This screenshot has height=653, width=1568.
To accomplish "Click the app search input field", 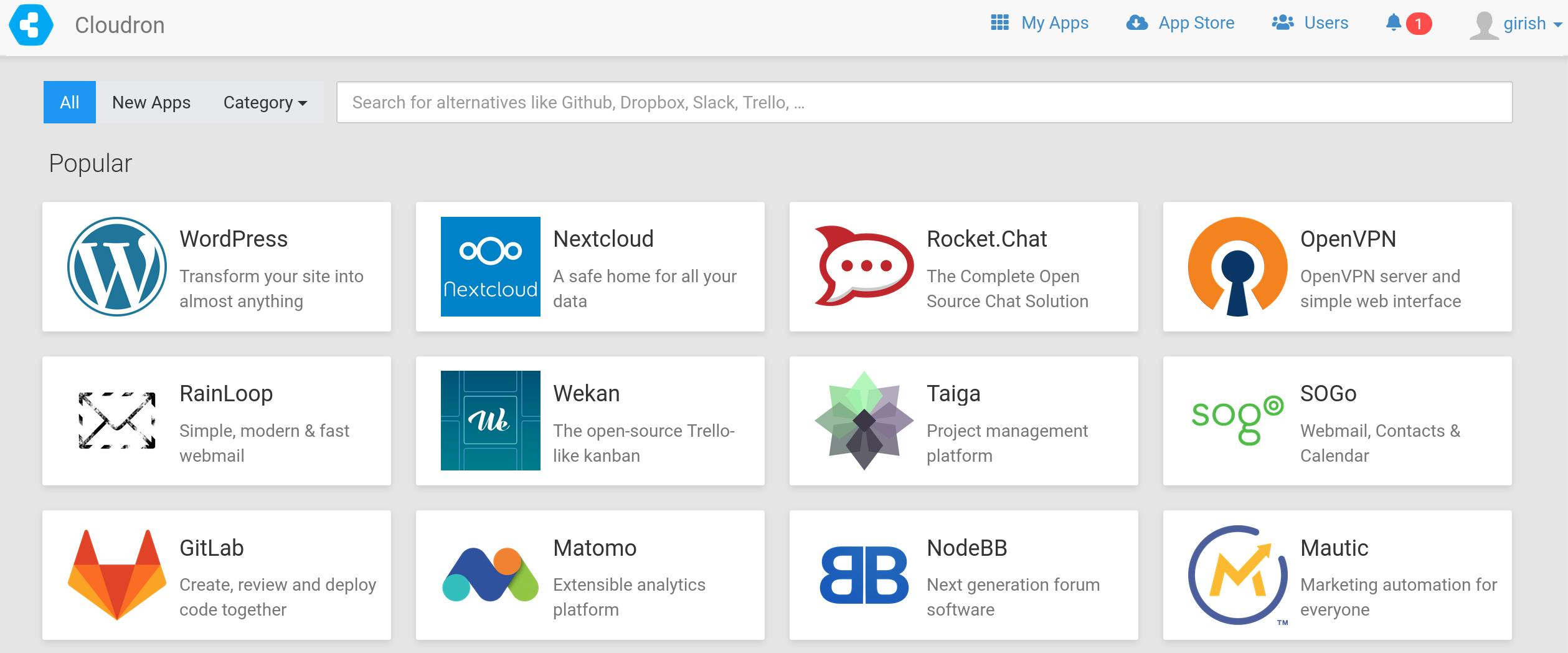I will [924, 102].
